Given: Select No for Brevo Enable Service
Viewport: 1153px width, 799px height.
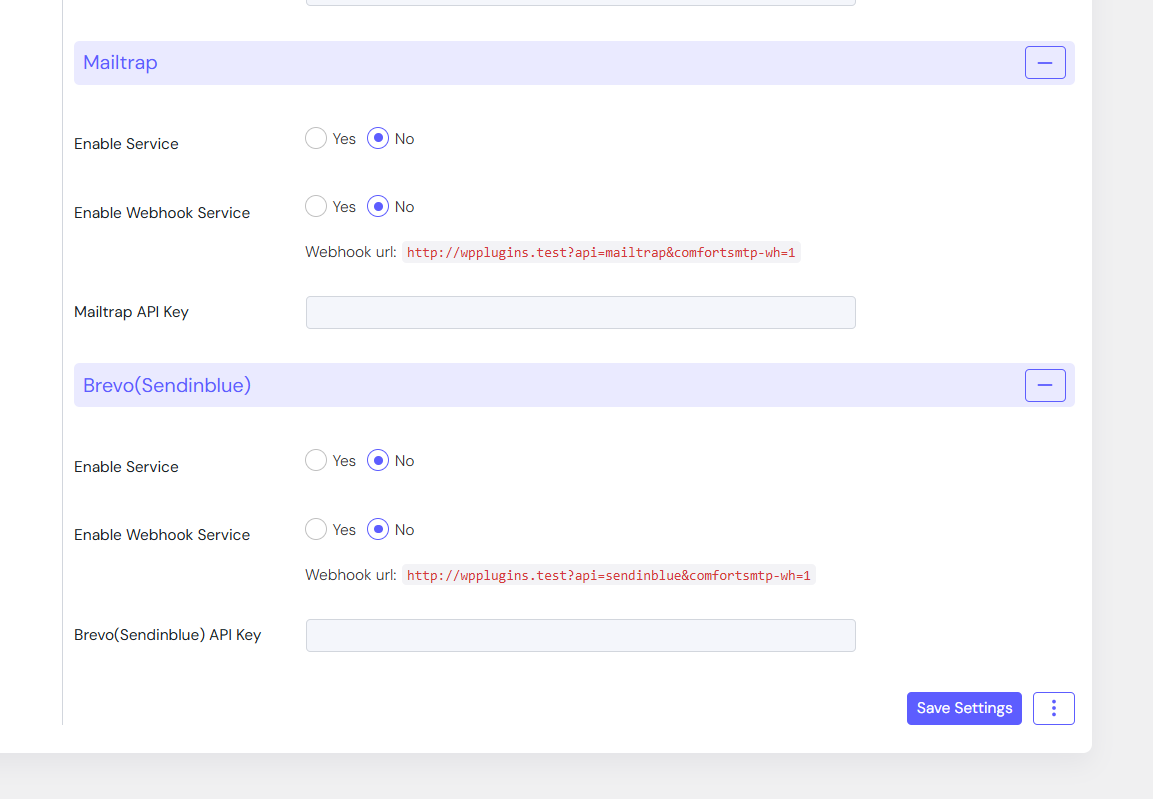Looking at the screenshot, I should (x=378, y=460).
